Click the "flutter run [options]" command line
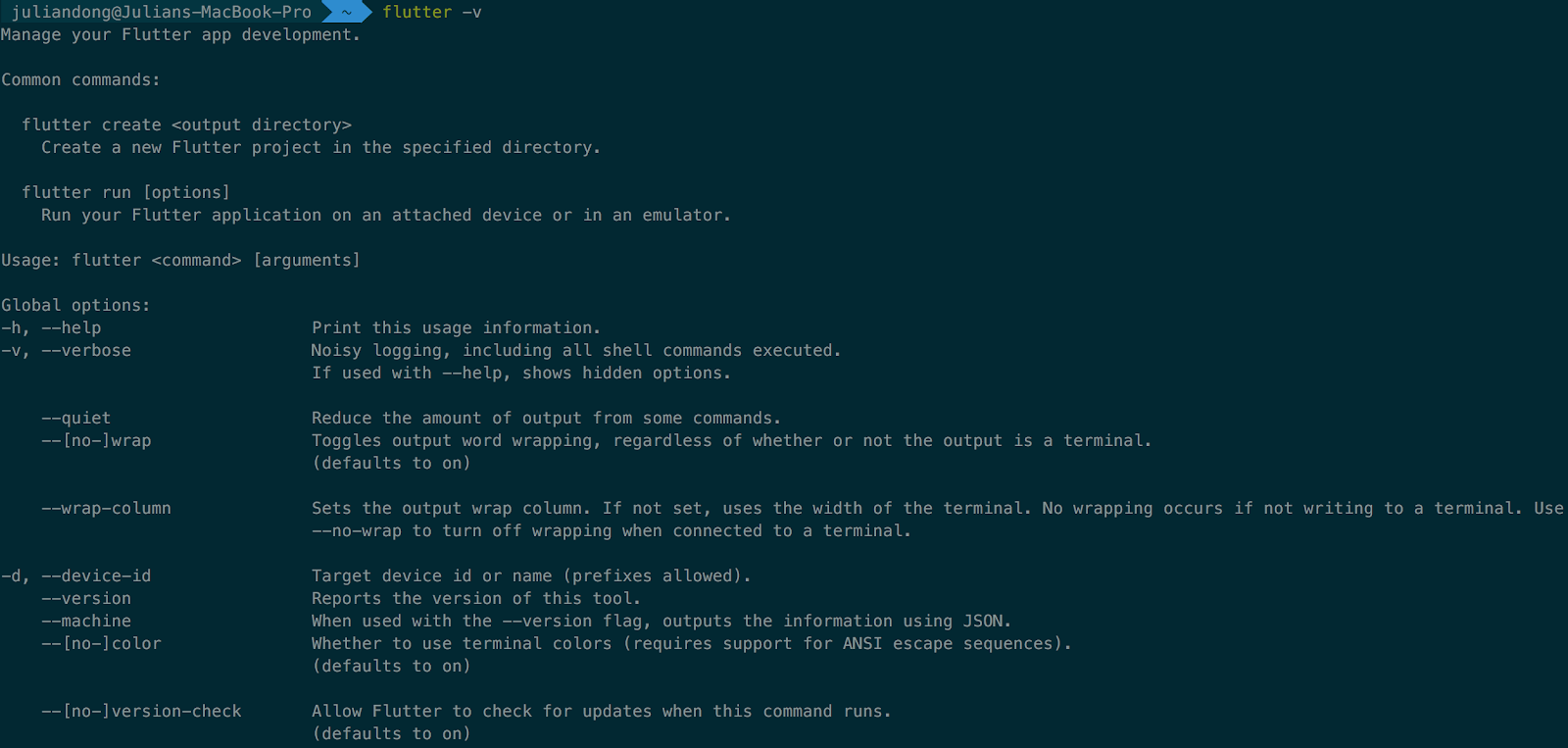This screenshot has height=748, width=1568. coord(125,192)
